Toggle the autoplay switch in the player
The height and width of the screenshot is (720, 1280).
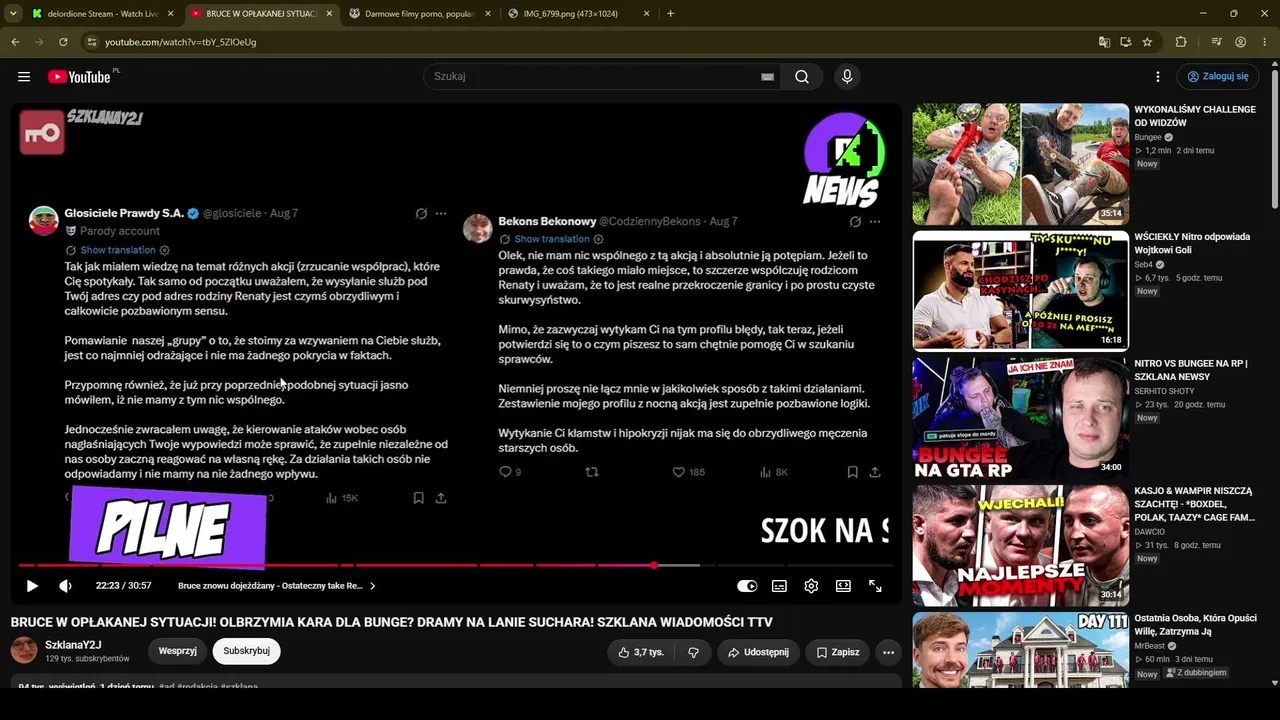tap(747, 586)
